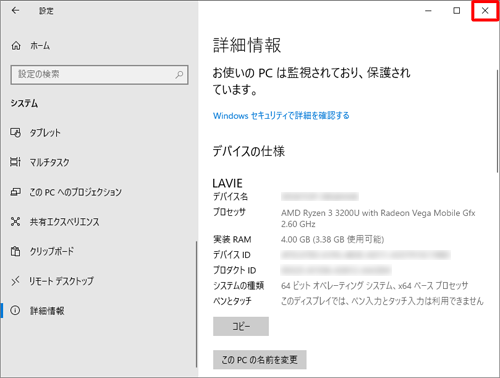Screen dimensions: 500x378
Task: Click the プロダクト ID label
Action: tap(234, 270)
